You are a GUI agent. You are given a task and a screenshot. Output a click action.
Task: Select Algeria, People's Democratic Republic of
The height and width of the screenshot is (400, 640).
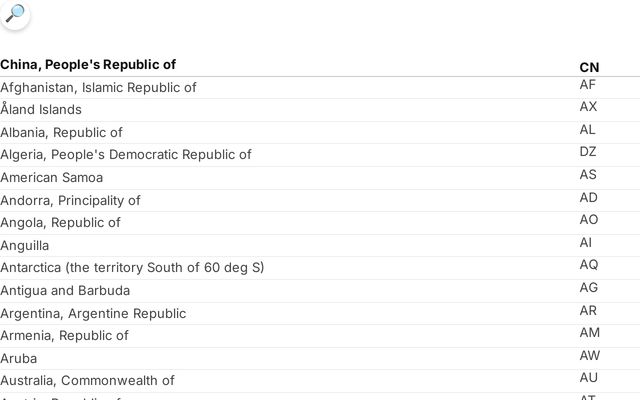(125, 155)
